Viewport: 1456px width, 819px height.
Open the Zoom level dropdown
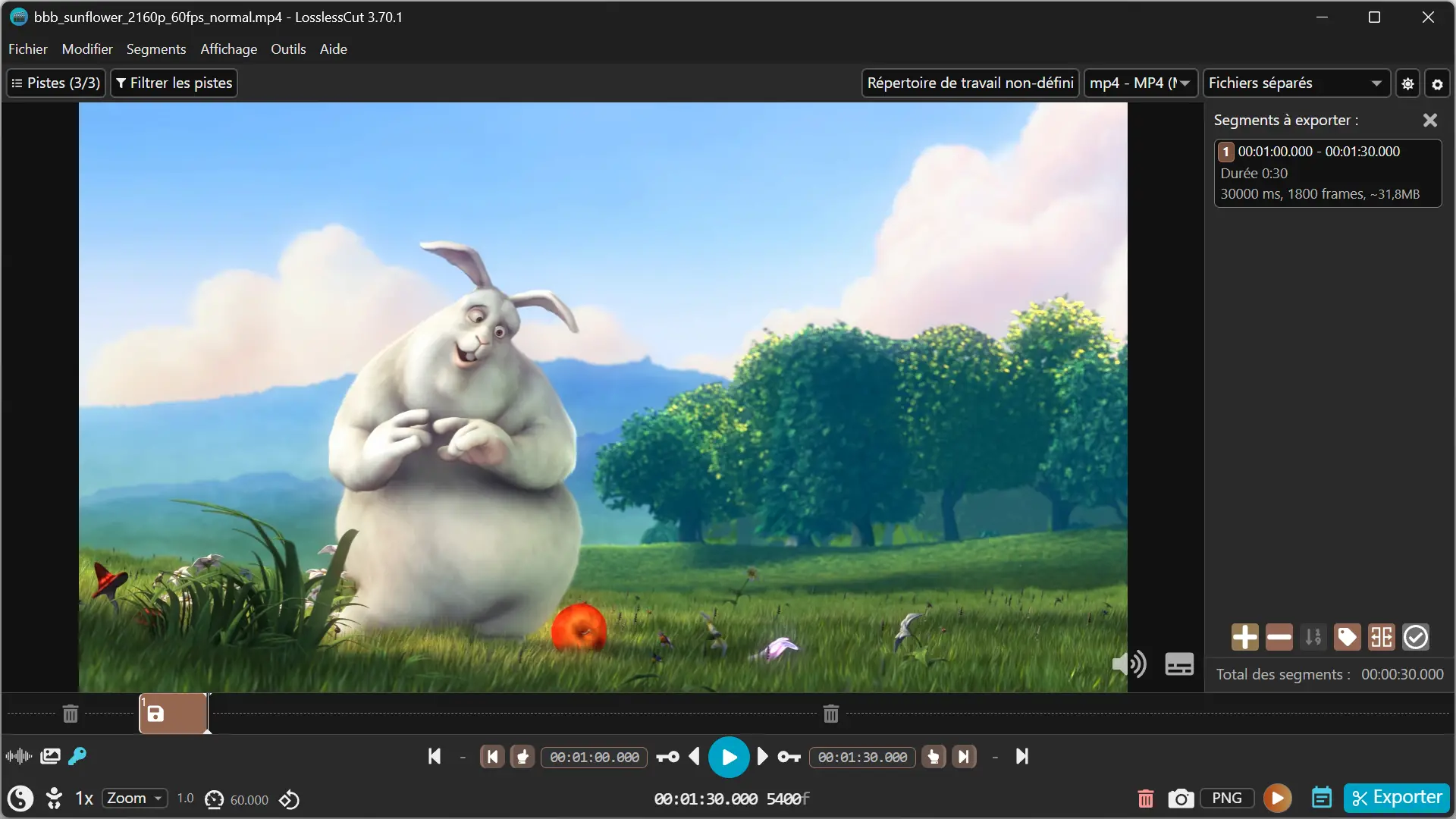coord(134,799)
